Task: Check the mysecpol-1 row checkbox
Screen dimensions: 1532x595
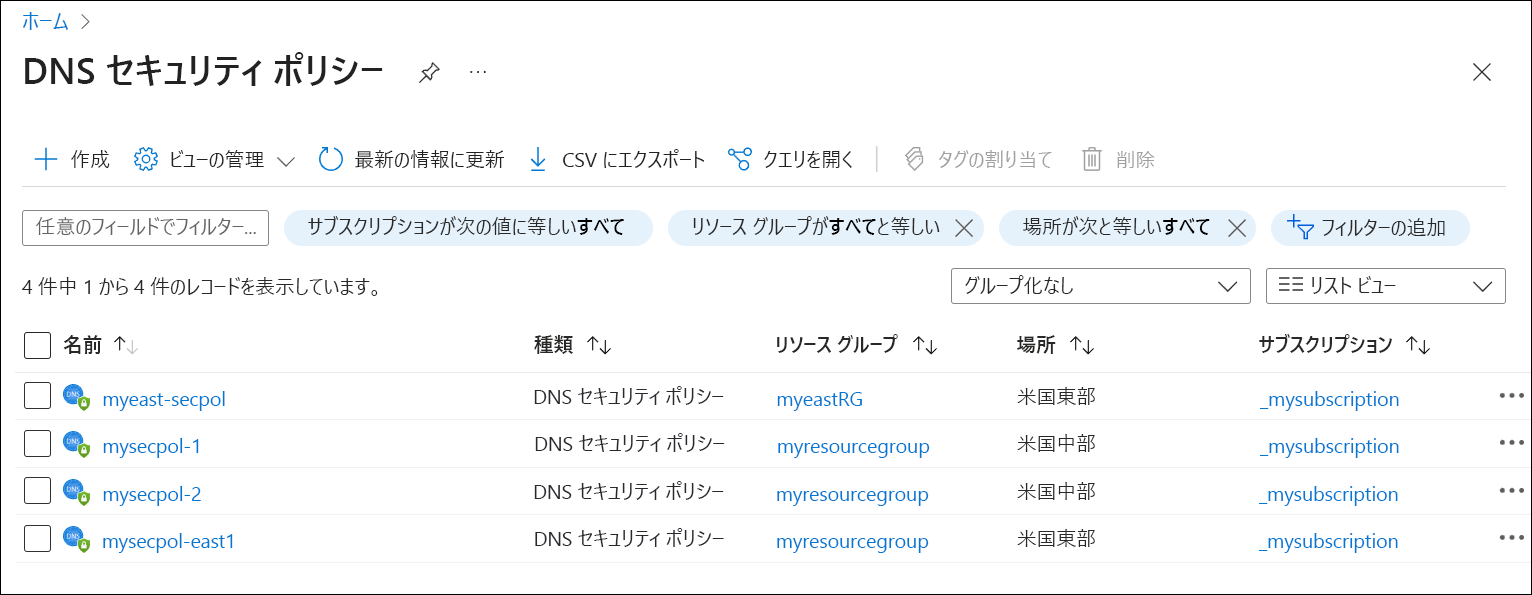Action: [x=37, y=444]
